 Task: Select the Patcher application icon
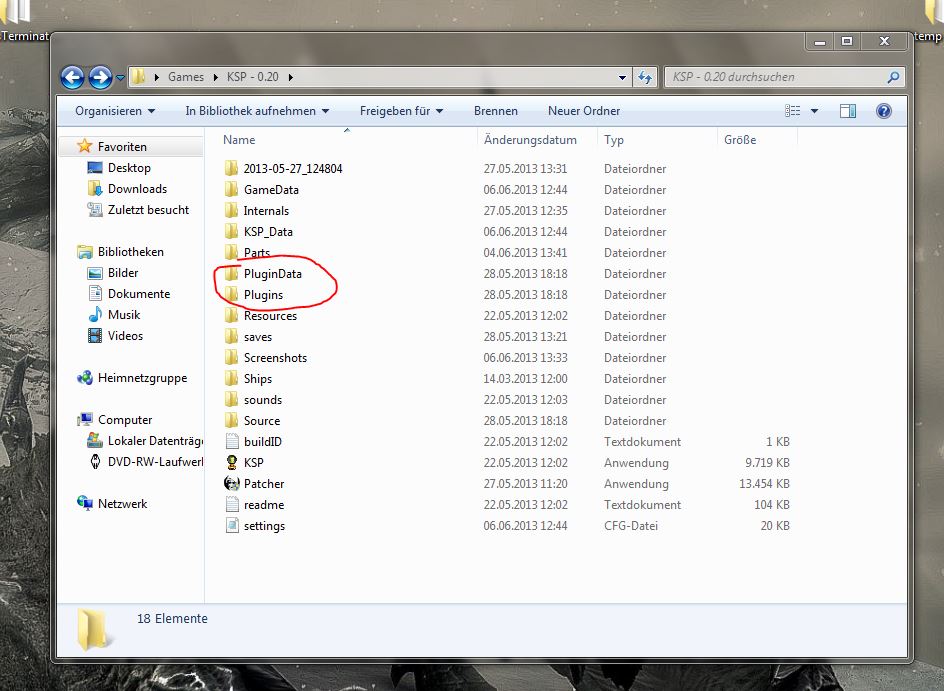[231, 484]
